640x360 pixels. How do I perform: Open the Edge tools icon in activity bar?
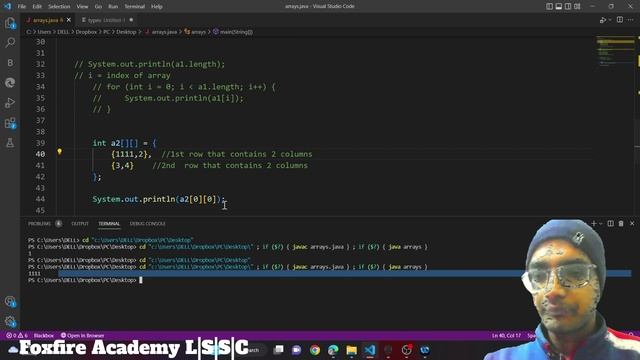(10, 83)
